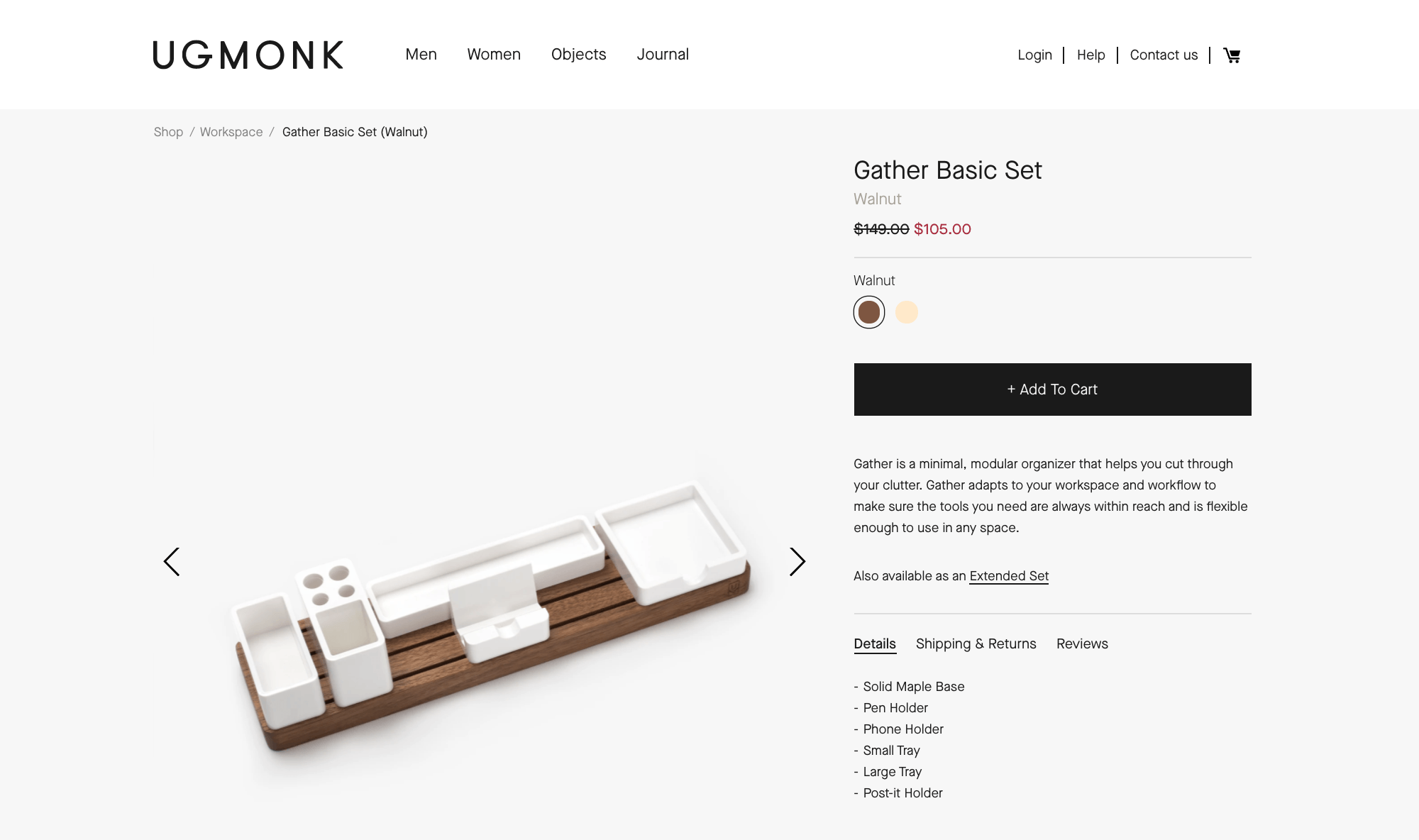
Task: Click the Journal navigation item
Action: pos(663,54)
